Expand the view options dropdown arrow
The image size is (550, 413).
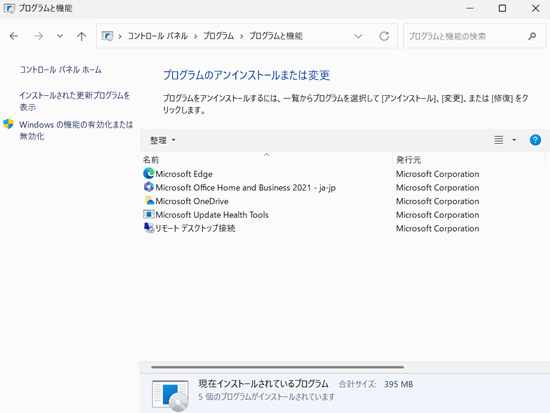(514, 140)
